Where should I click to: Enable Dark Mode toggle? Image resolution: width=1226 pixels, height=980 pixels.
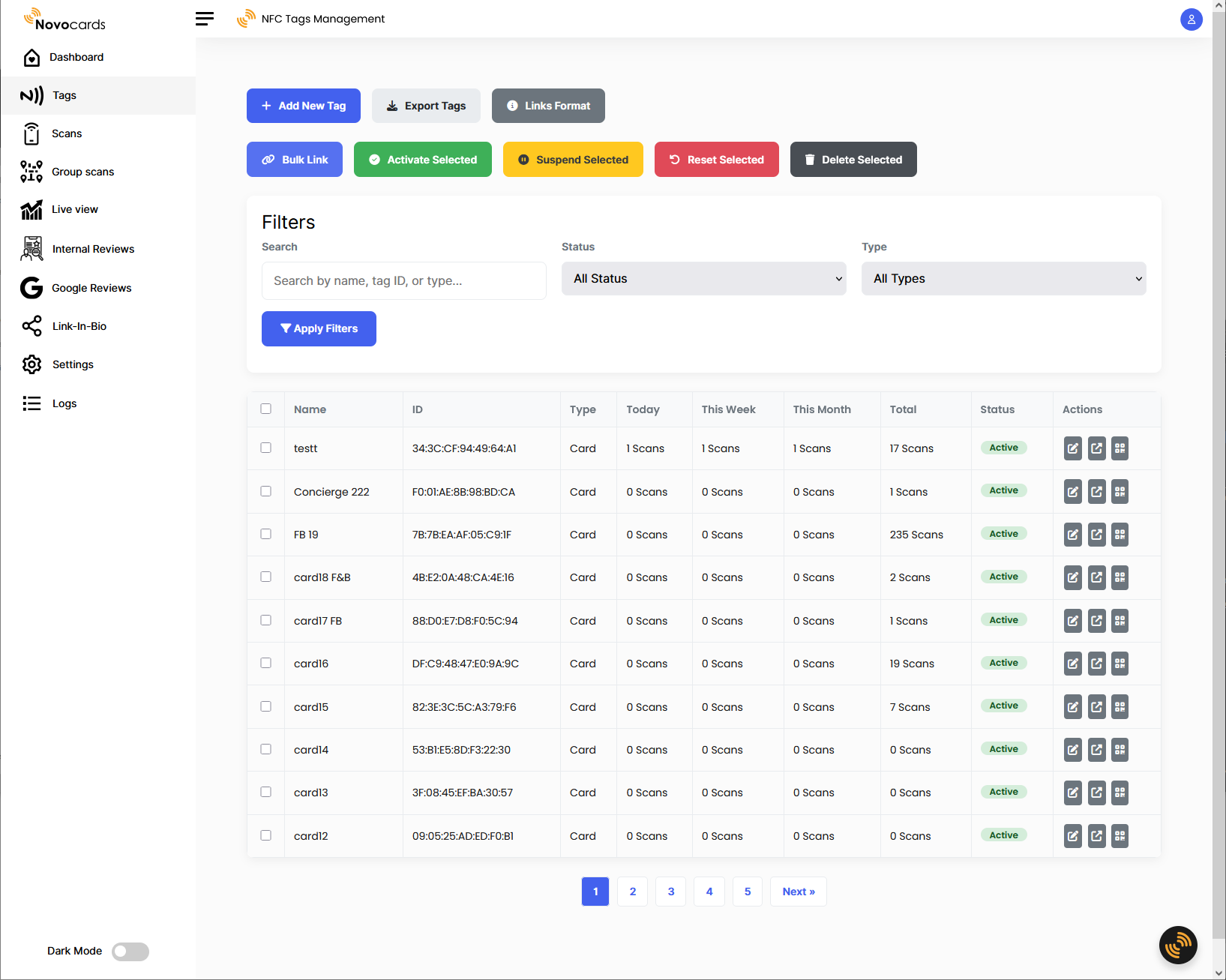(130, 951)
